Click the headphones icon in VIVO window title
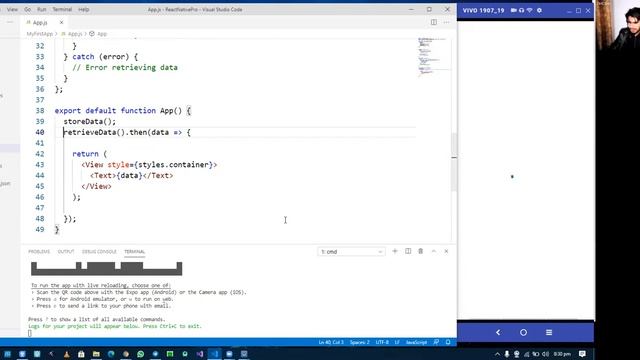This screenshot has height=360, width=640. tap(521, 10)
